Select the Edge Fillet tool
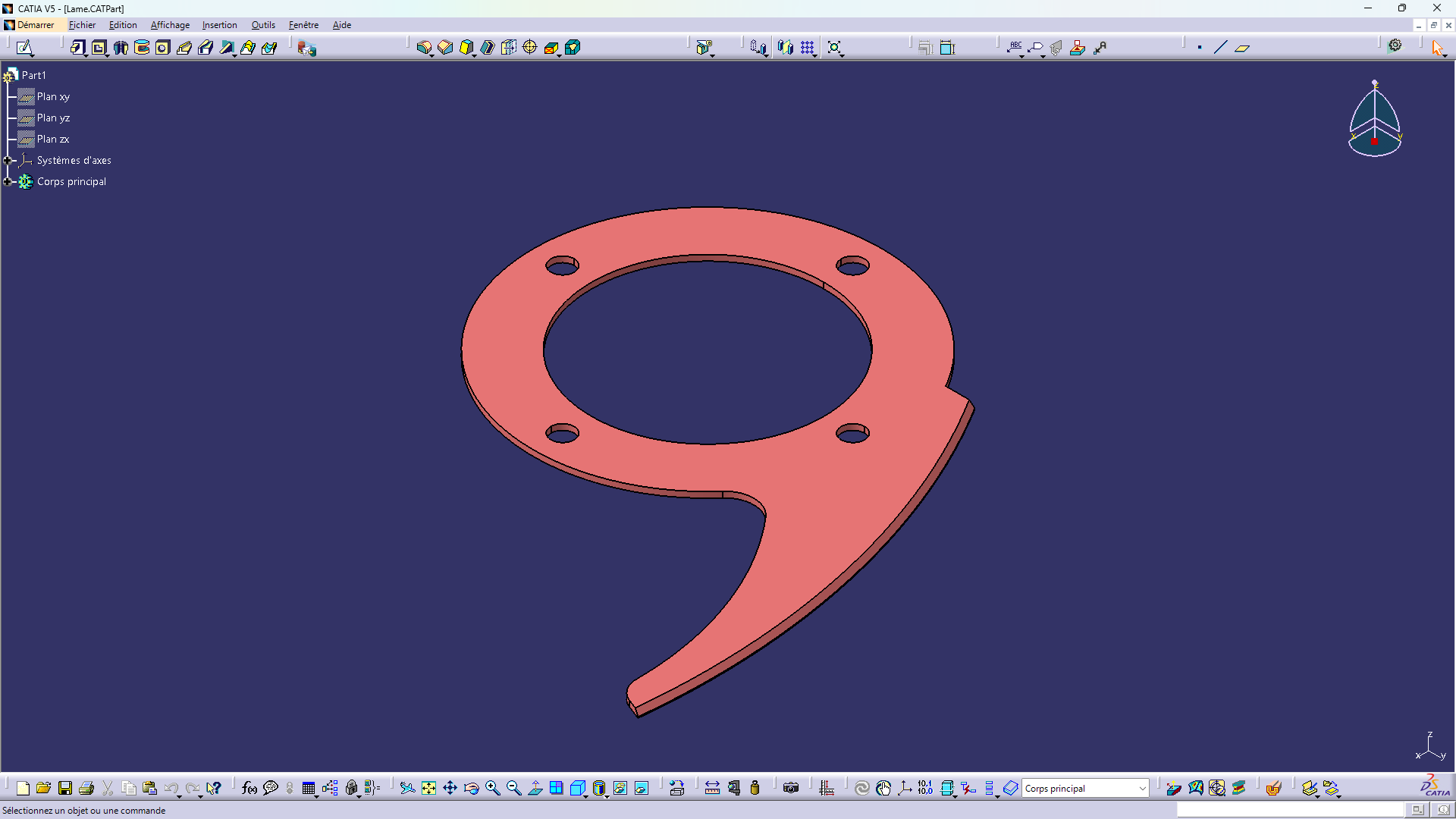This screenshot has height=819, width=1456. coord(424,48)
